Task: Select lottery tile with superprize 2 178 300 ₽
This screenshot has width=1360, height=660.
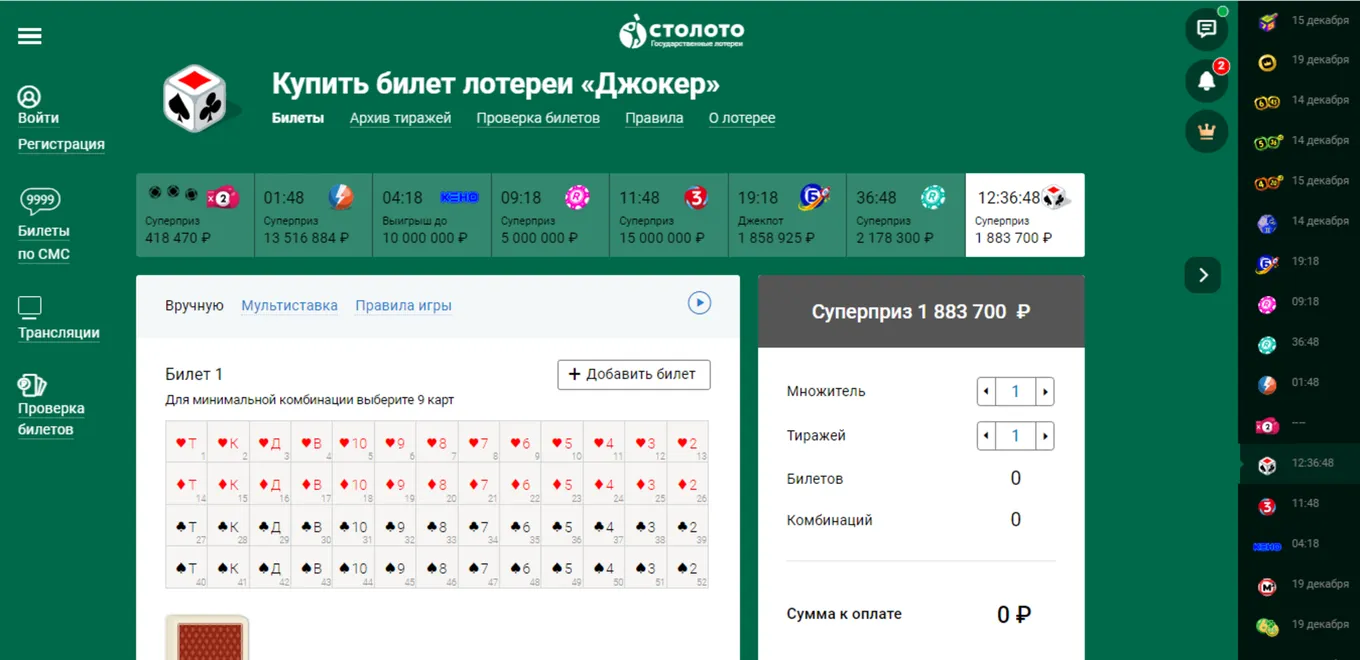Action: 905,215
